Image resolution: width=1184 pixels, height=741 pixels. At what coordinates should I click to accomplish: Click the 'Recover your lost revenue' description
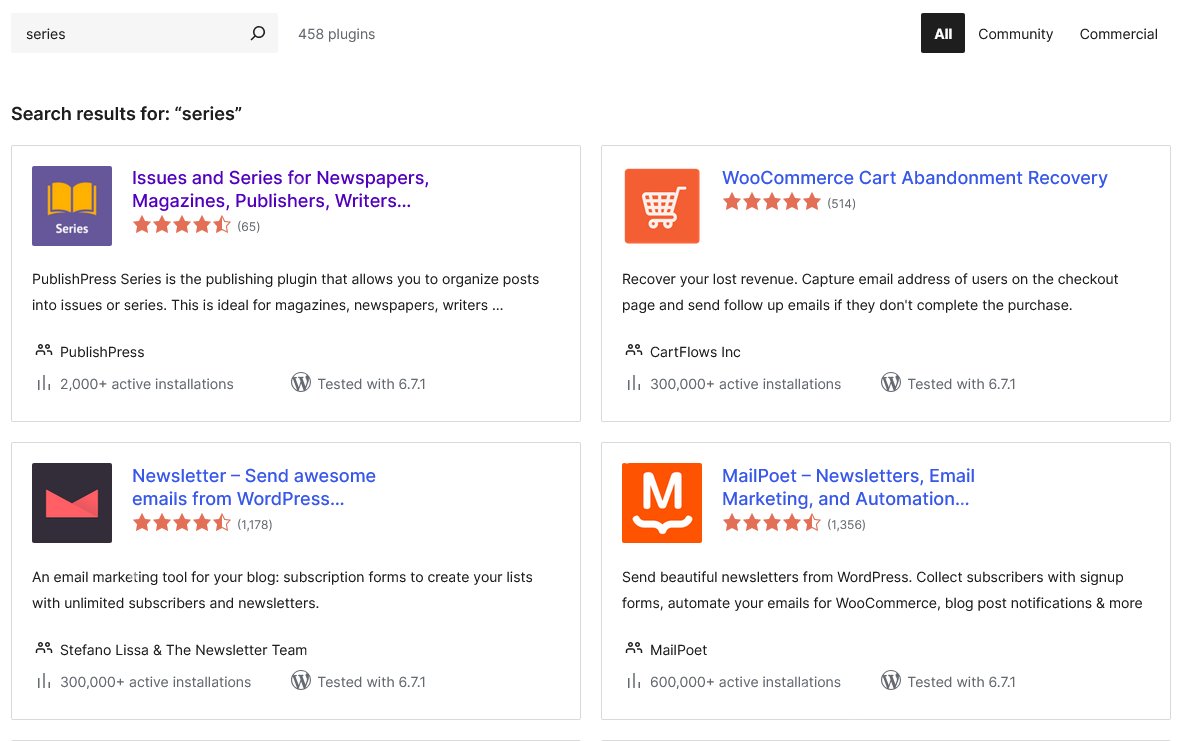870,292
